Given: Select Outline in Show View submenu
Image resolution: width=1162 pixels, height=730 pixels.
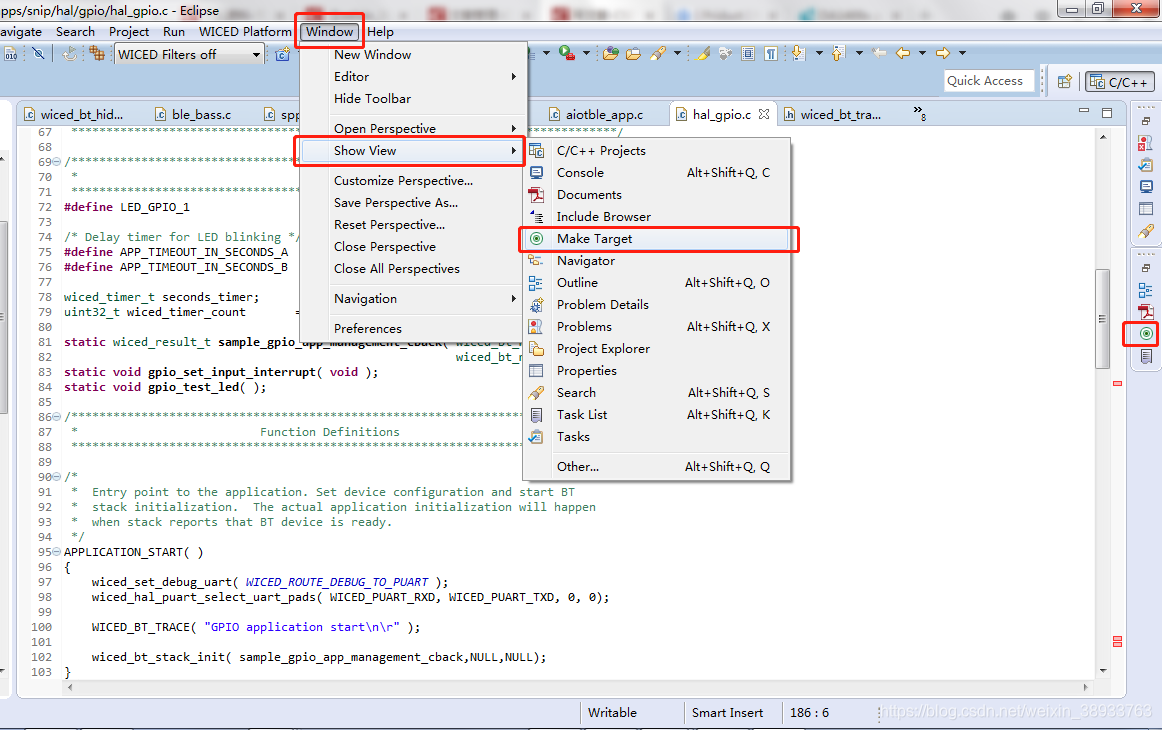Looking at the screenshot, I should click(x=657, y=282).
